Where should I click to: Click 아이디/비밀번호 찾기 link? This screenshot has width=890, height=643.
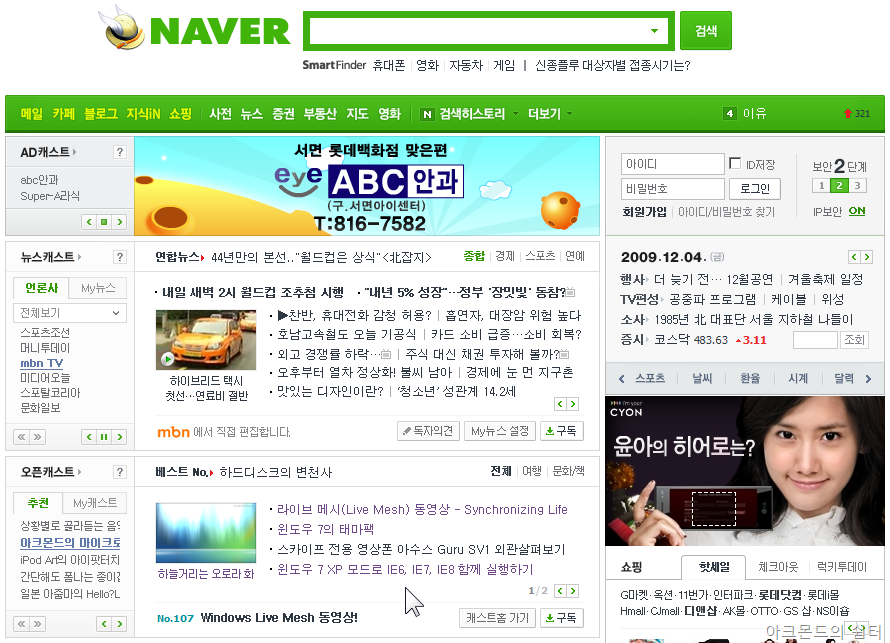[x=726, y=212]
